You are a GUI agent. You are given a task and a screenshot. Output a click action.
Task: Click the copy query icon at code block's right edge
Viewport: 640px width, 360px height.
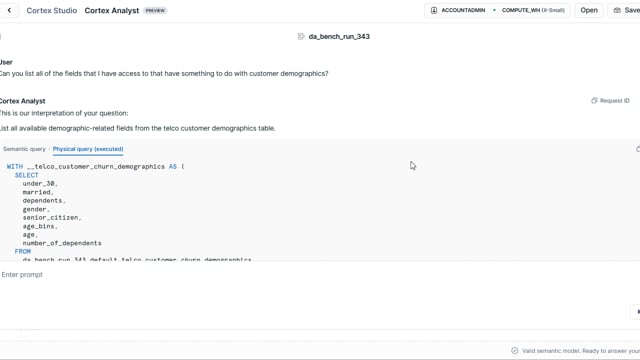[x=638, y=149]
